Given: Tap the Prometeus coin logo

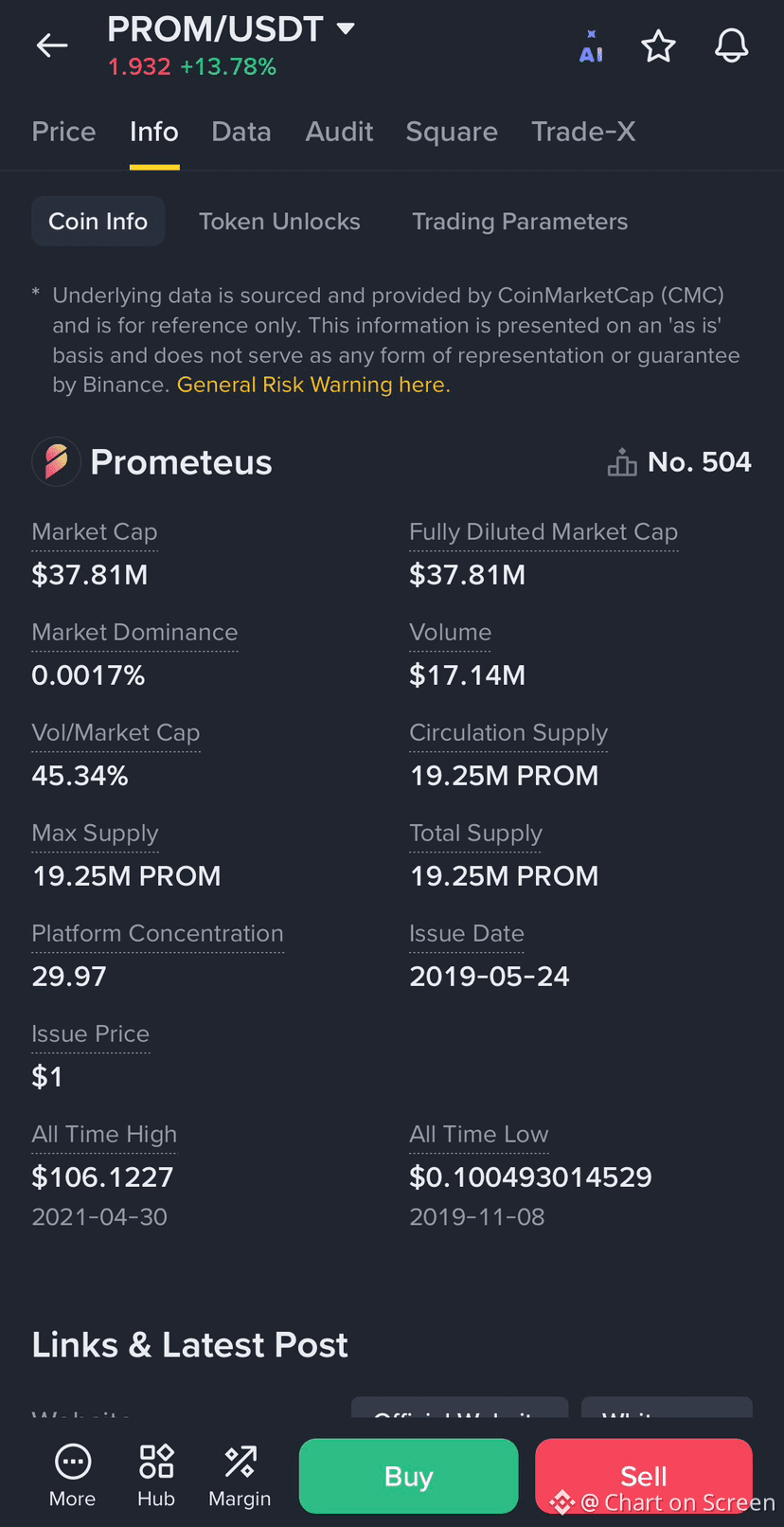Looking at the screenshot, I should 56,462.
